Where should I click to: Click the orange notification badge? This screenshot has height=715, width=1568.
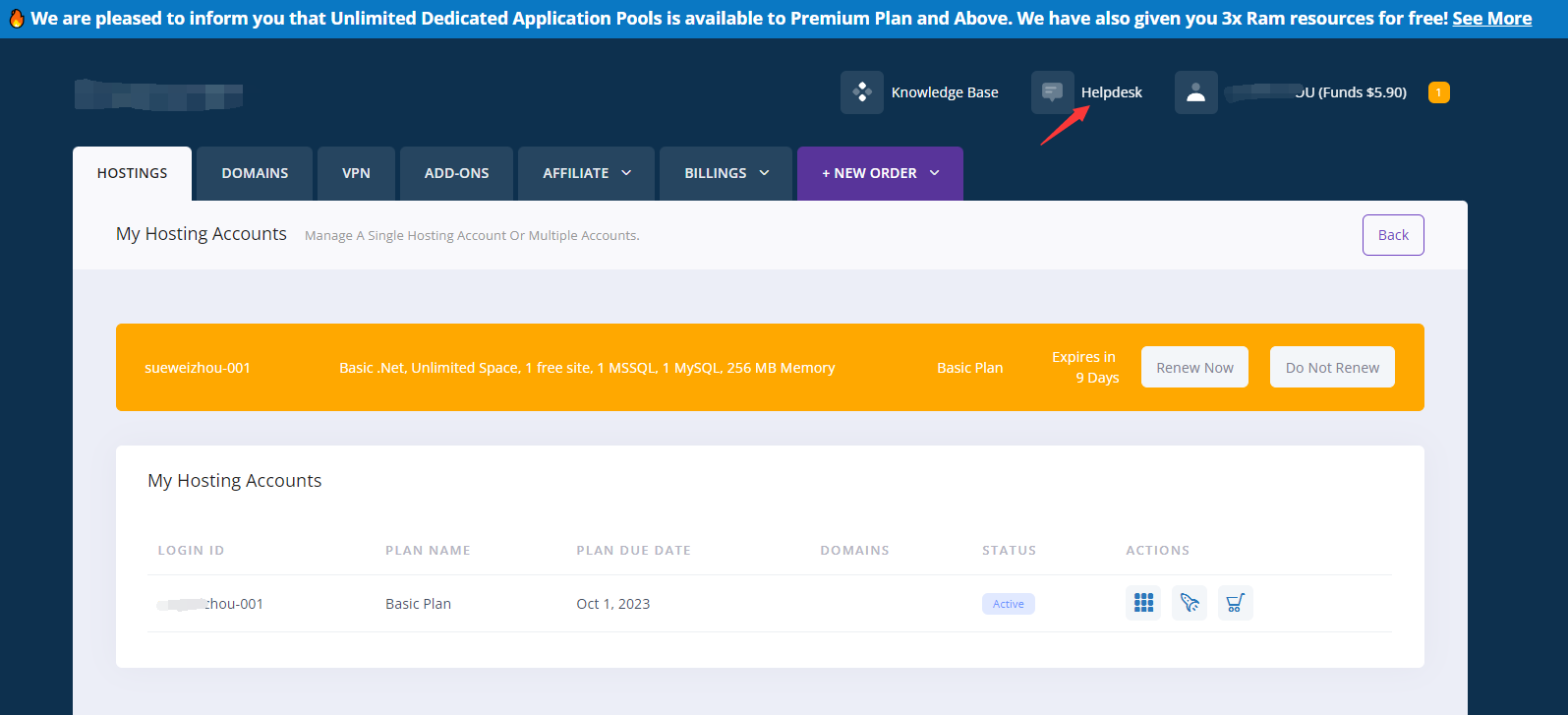(x=1438, y=92)
